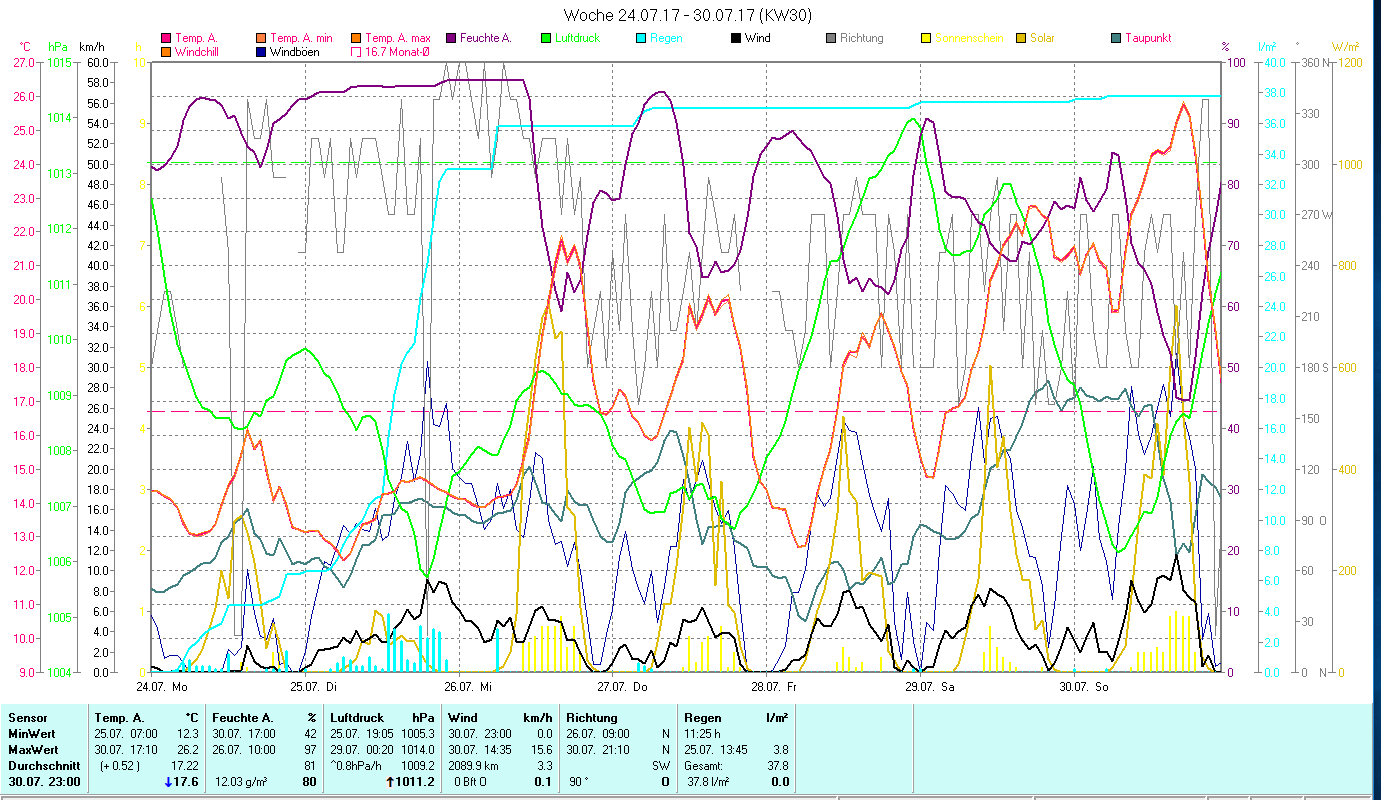
Task: Click the '26.07. 10:00' humidity maximum time
Action: (244, 749)
